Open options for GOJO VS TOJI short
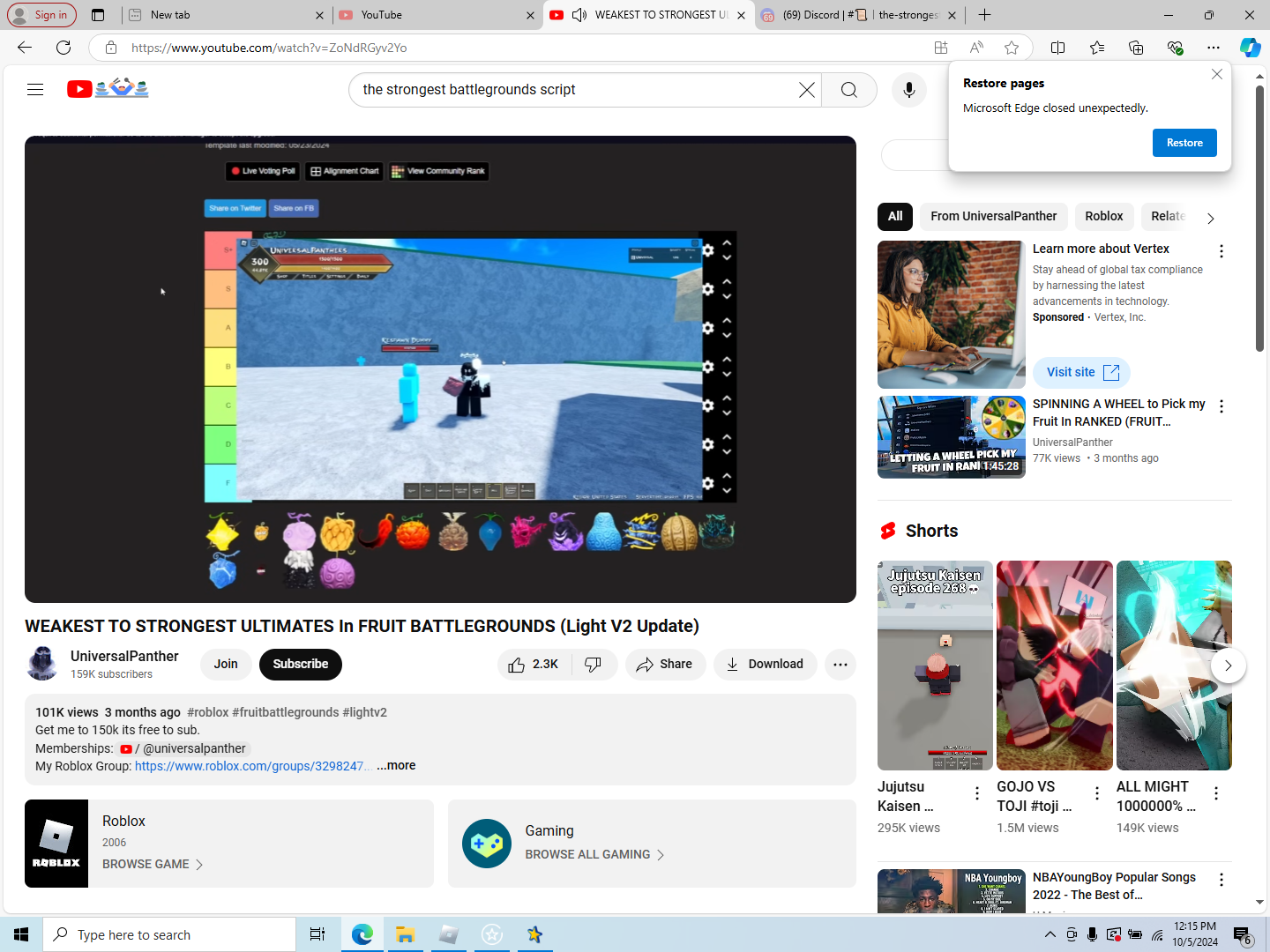The width and height of the screenshot is (1270, 952). pos(1096,793)
